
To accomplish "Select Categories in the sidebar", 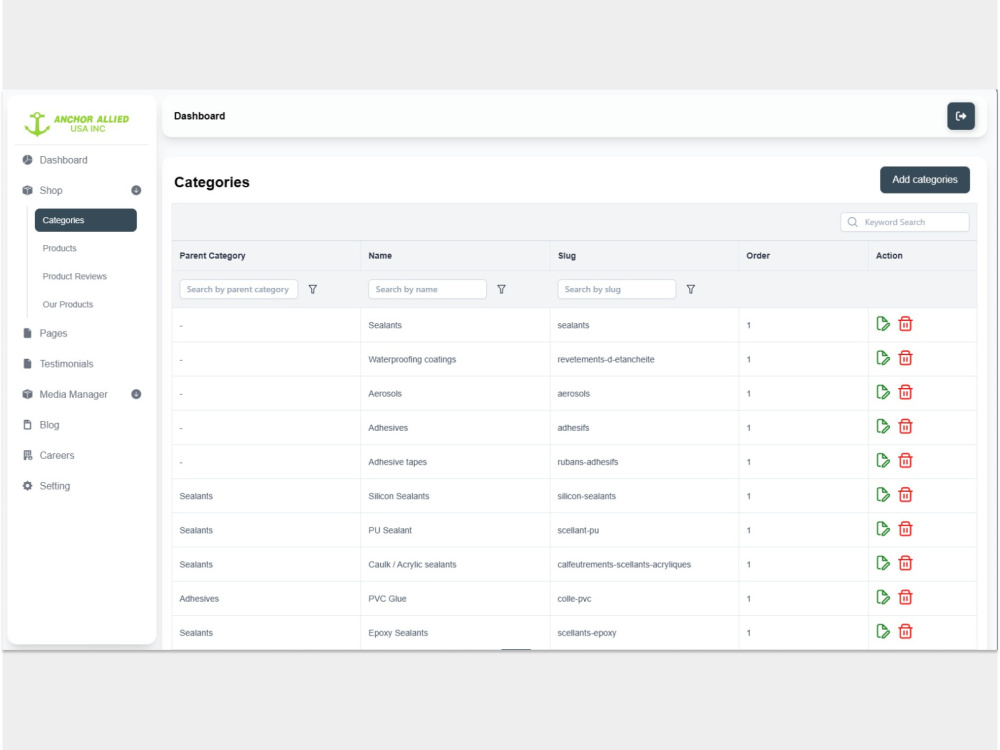I will [85, 220].
